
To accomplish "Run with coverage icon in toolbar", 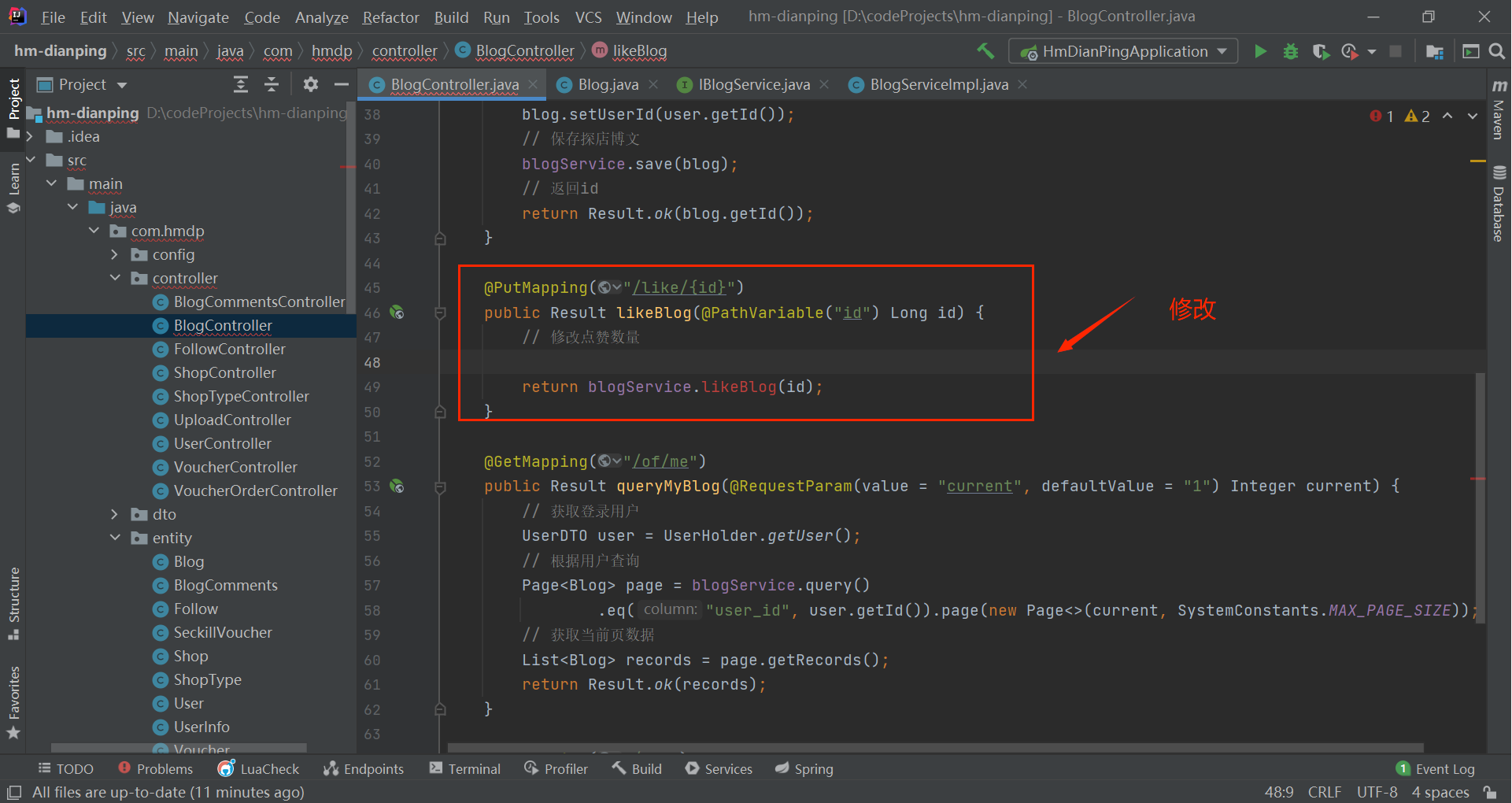I will (x=1321, y=51).
